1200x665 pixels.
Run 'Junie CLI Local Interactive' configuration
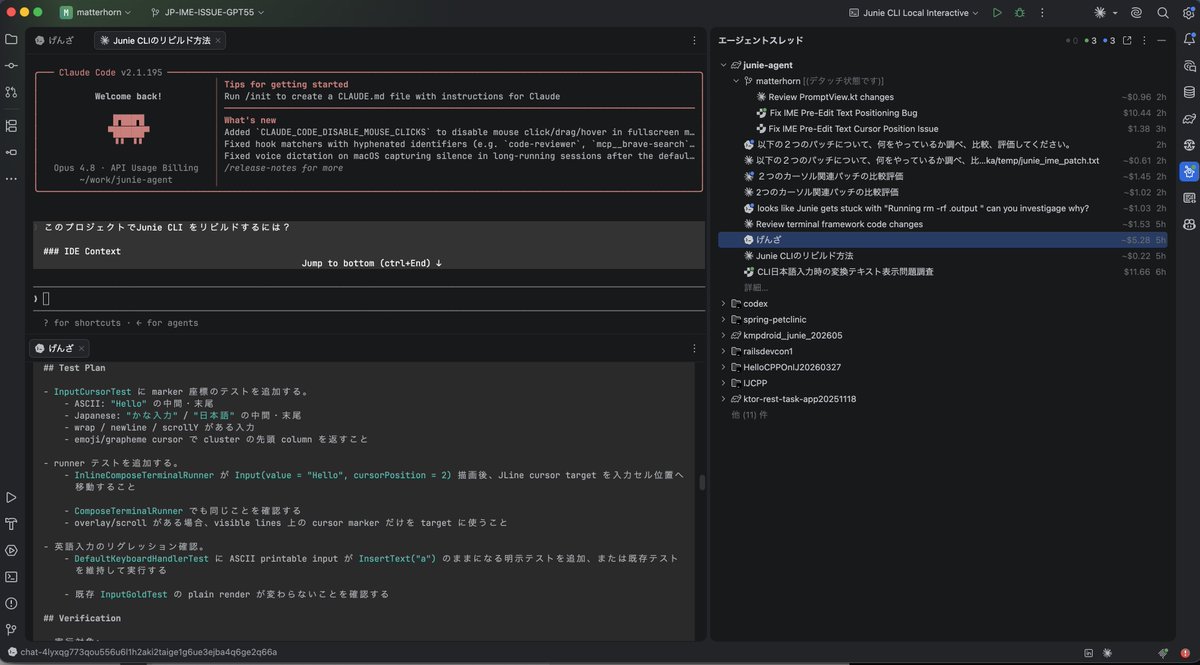(997, 13)
